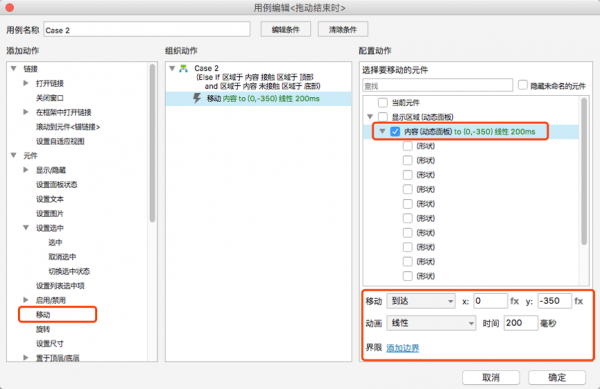Select 切换选中状态 action
This screenshot has width=600, height=389.
pos(69,271)
